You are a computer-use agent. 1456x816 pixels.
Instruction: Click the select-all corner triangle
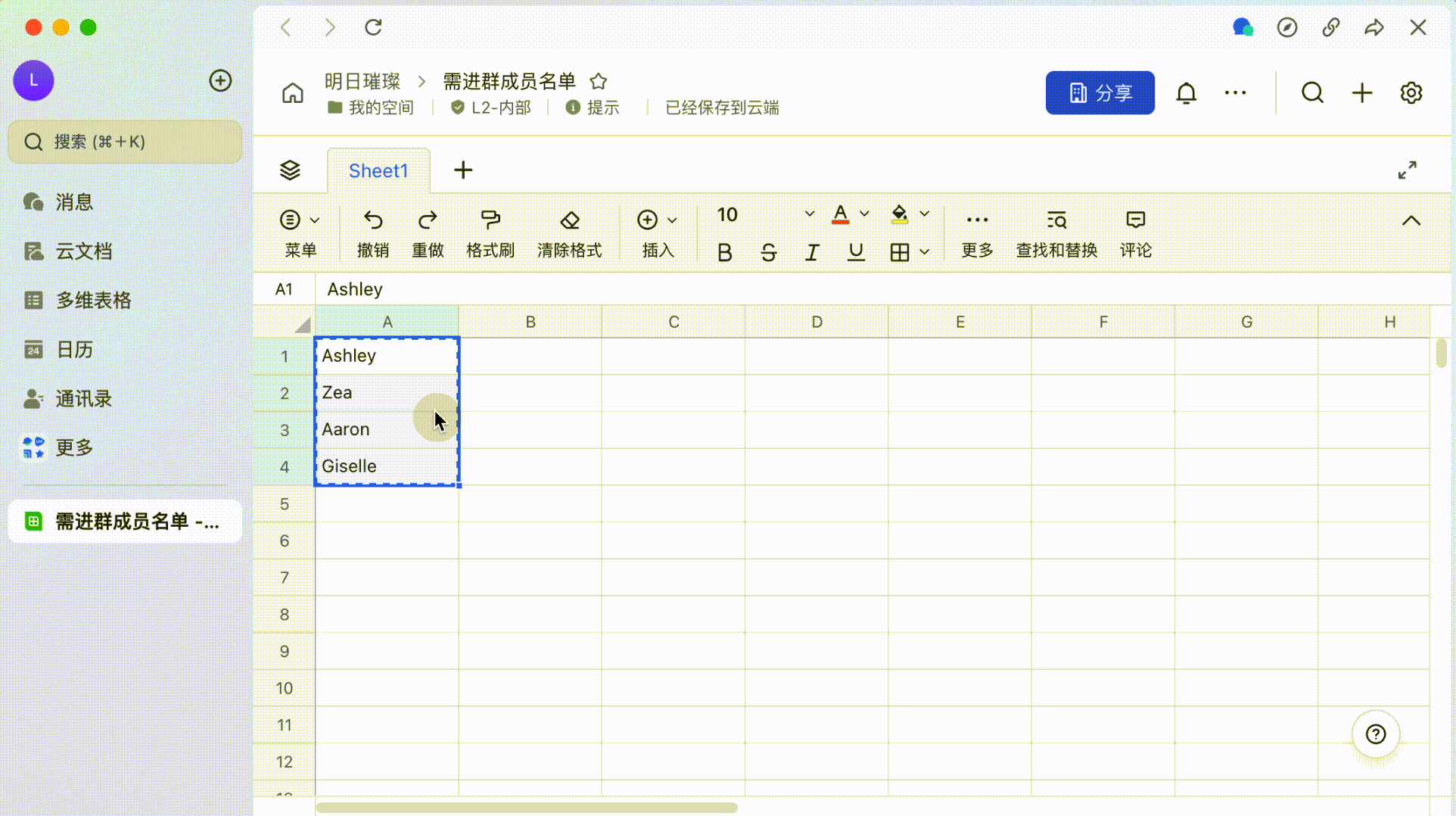coord(302,325)
